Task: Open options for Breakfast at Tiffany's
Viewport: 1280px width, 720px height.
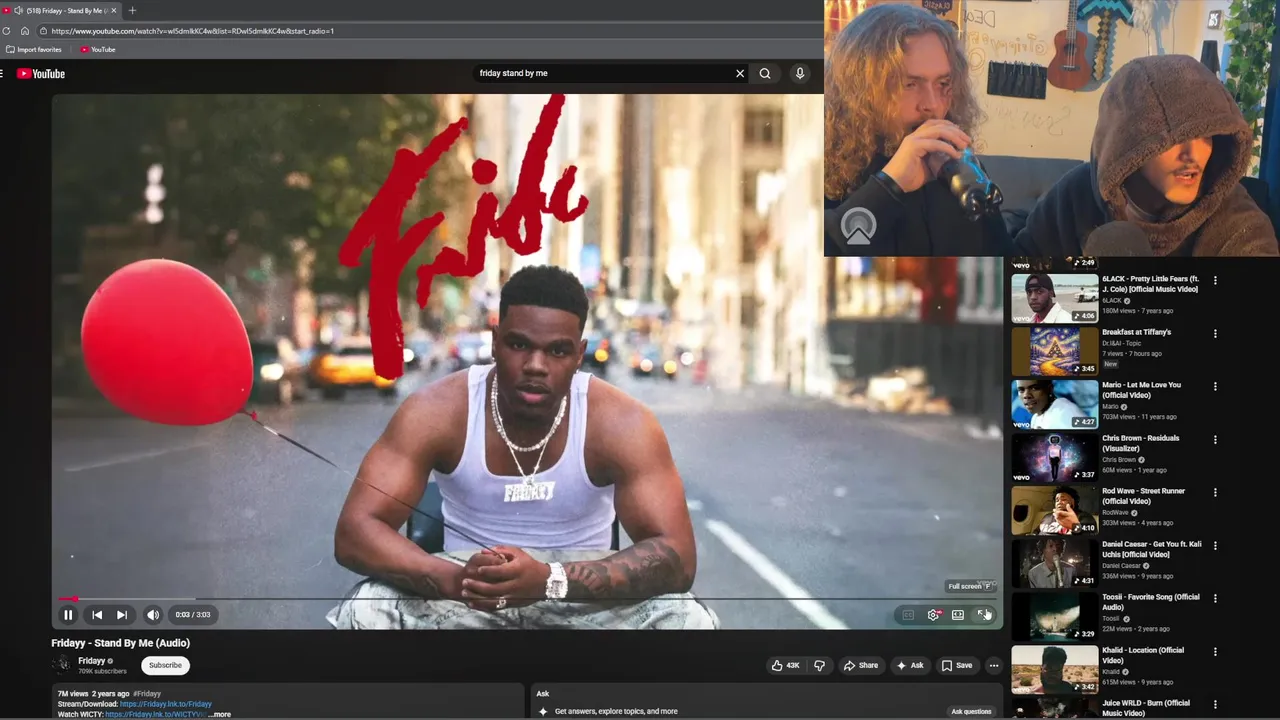Action: click(1215, 334)
